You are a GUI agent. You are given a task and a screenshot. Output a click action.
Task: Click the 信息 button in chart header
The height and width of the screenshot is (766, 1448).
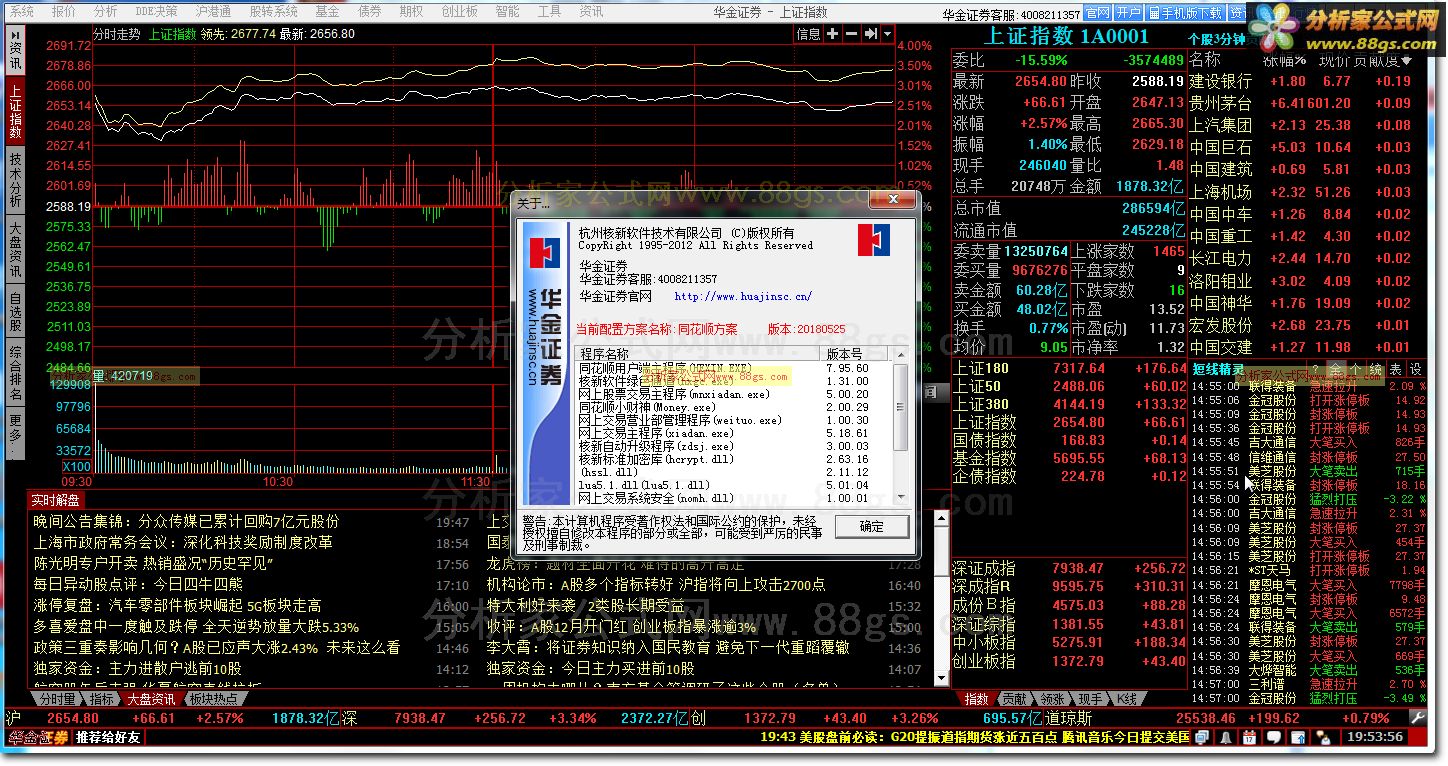pyautogui.click(x=808, y=34)
